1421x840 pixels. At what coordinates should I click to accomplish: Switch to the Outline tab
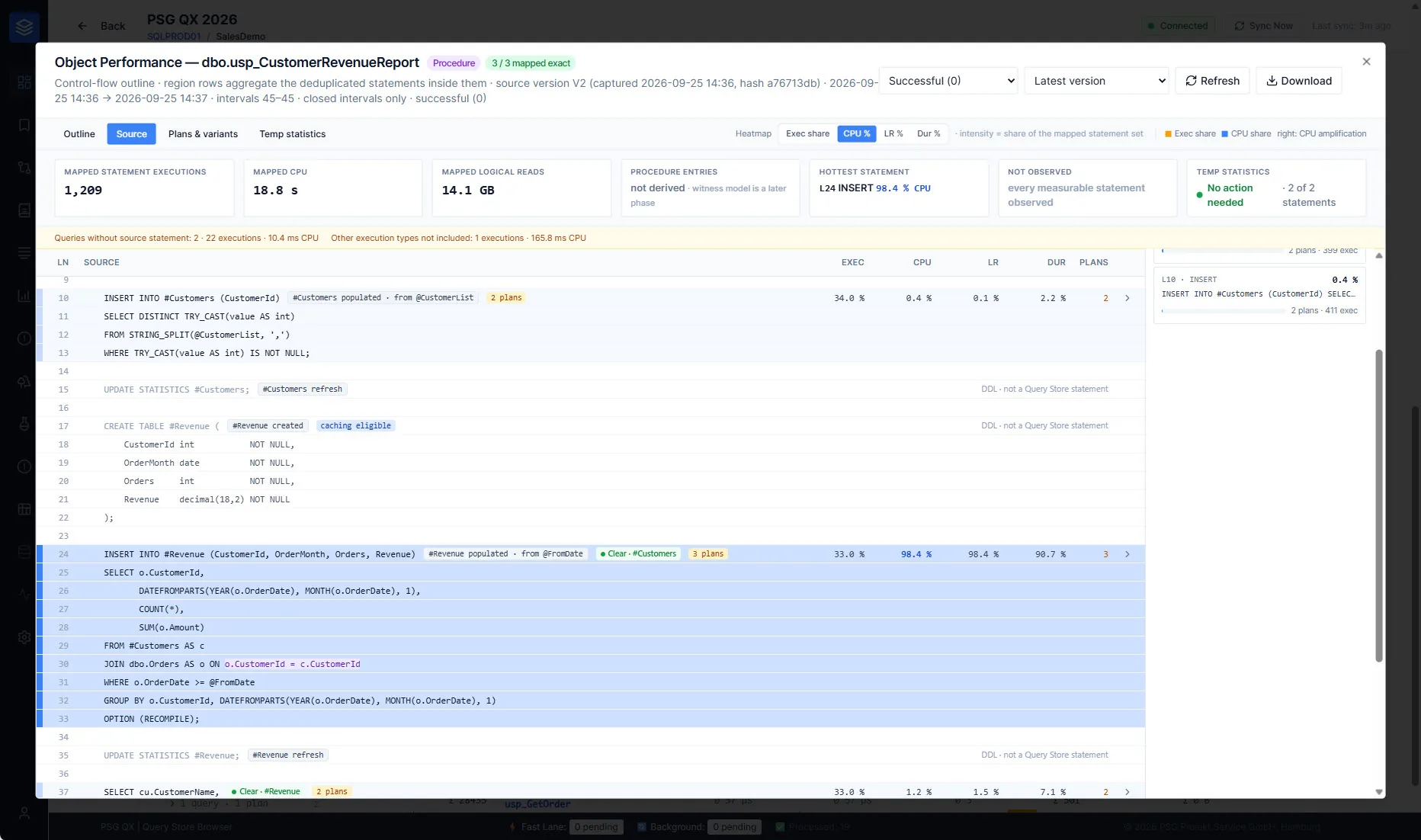[x=79, y=134]
